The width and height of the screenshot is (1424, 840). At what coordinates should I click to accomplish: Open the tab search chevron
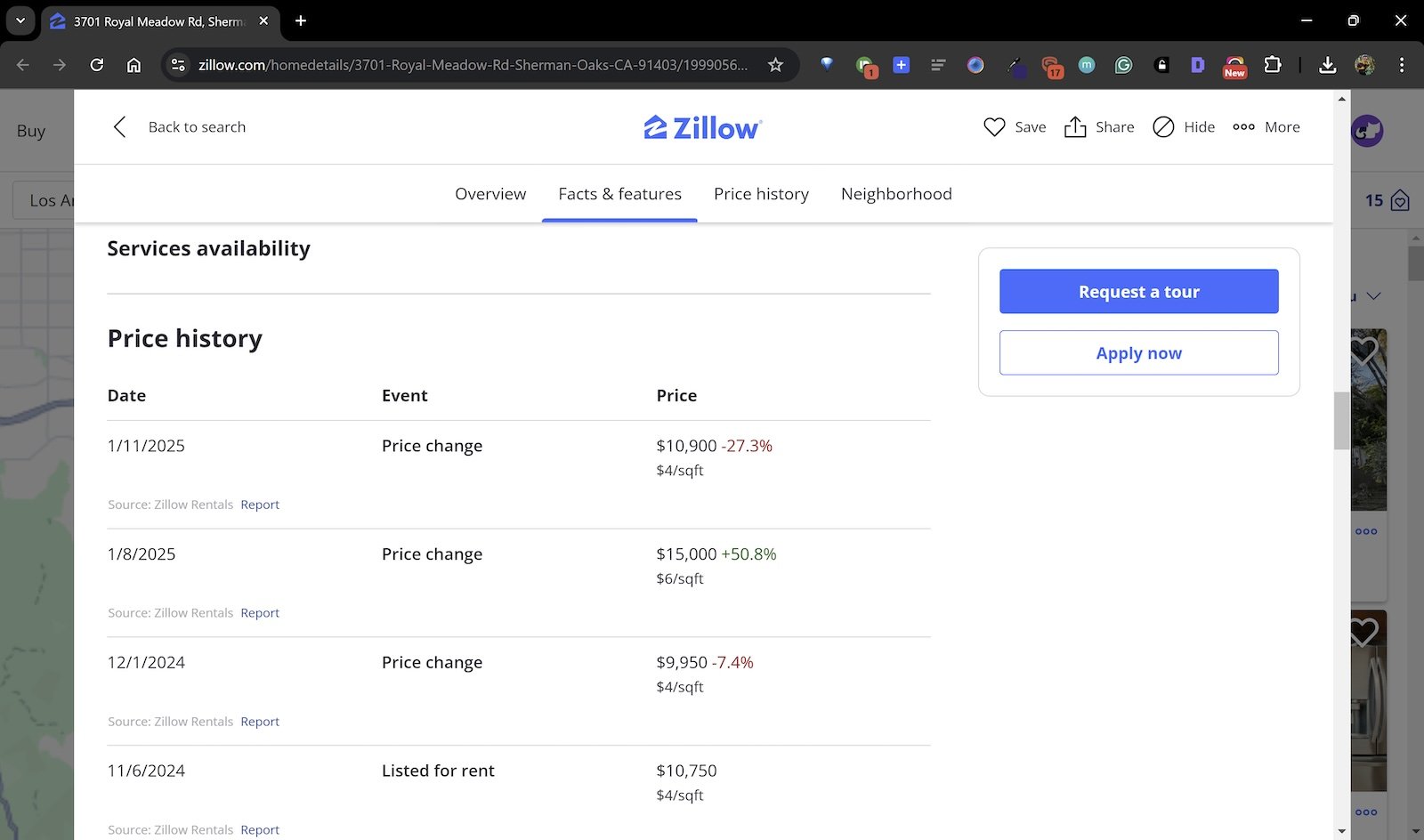pyautogui.click(x=20, y=20)
